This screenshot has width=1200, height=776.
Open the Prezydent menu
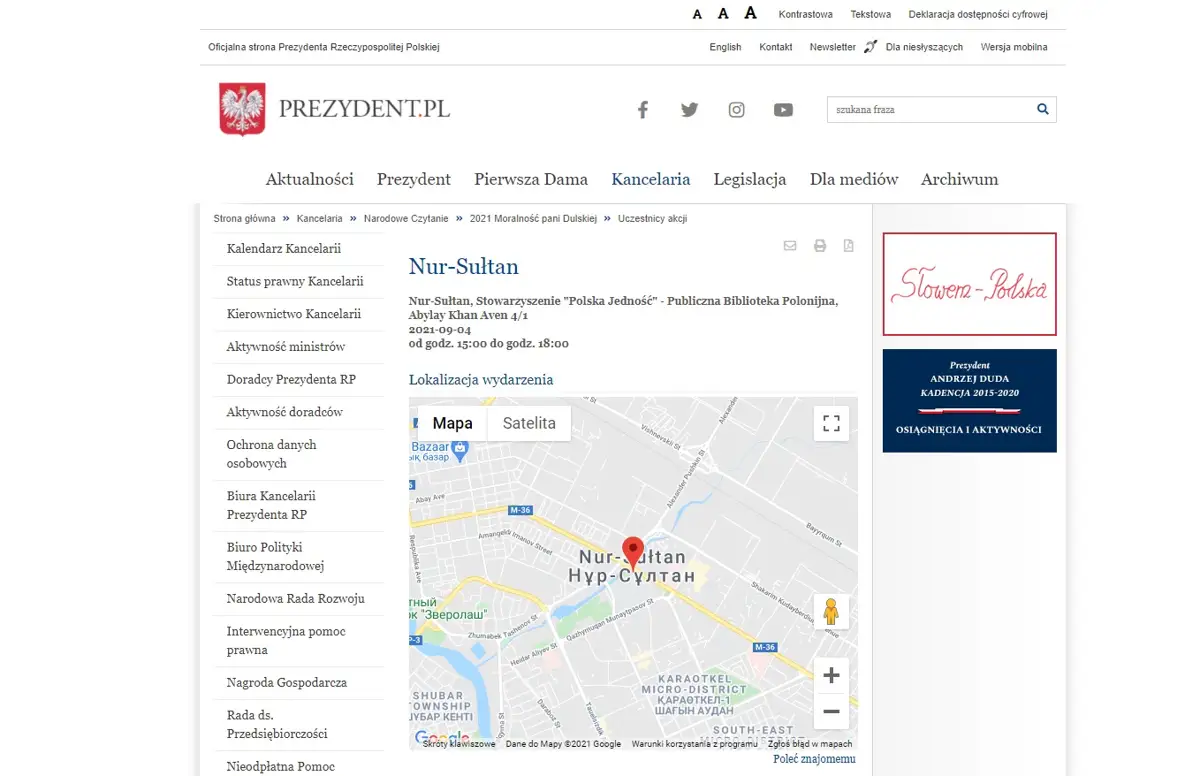(x=414, y=180)
